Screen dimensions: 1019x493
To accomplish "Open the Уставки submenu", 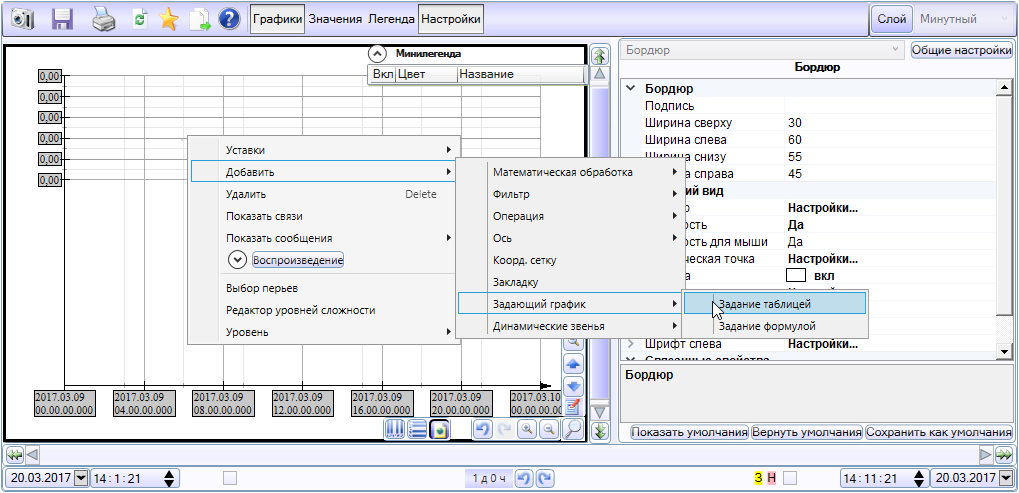I will click(x=324, y=150).
